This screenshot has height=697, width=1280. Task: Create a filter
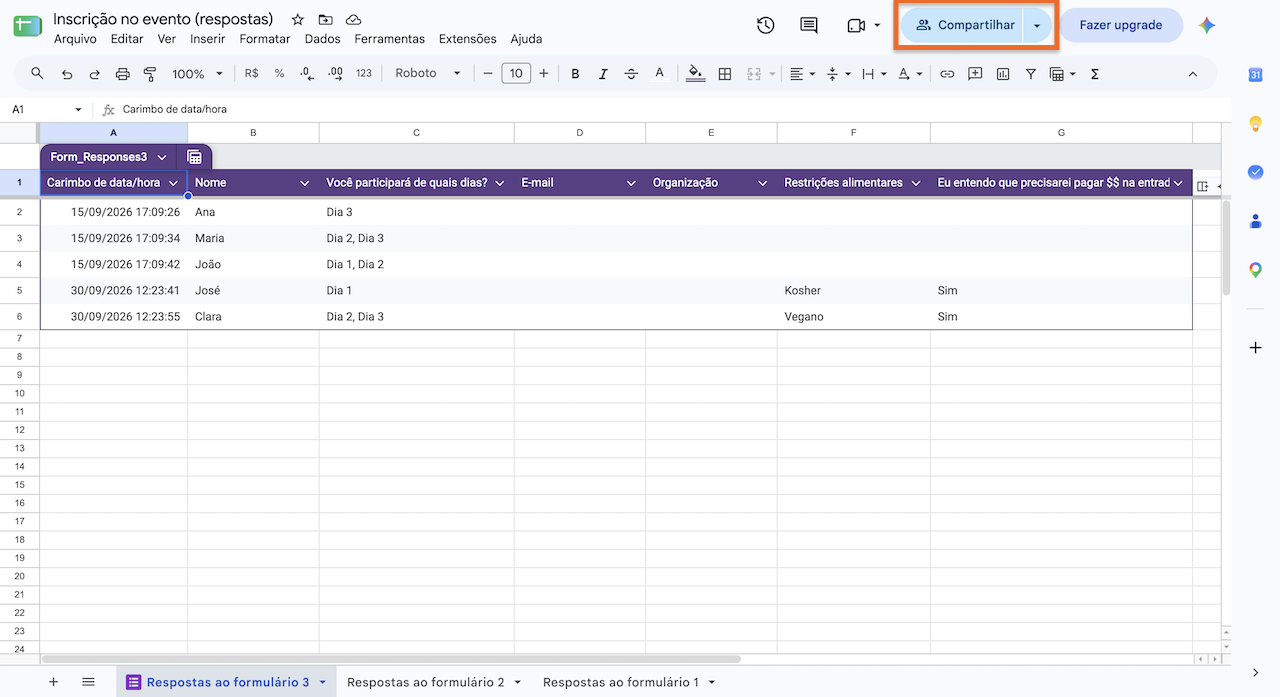click(1031, 73)
